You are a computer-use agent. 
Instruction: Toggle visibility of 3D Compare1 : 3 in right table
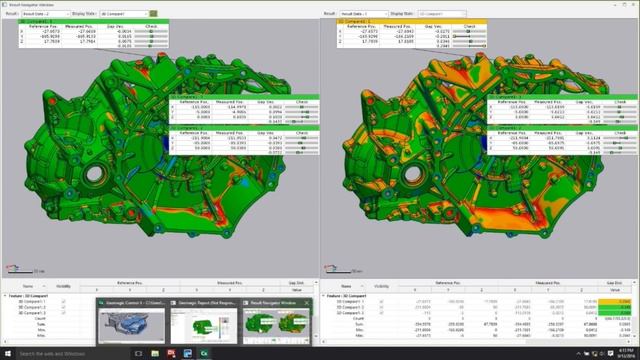381,313
